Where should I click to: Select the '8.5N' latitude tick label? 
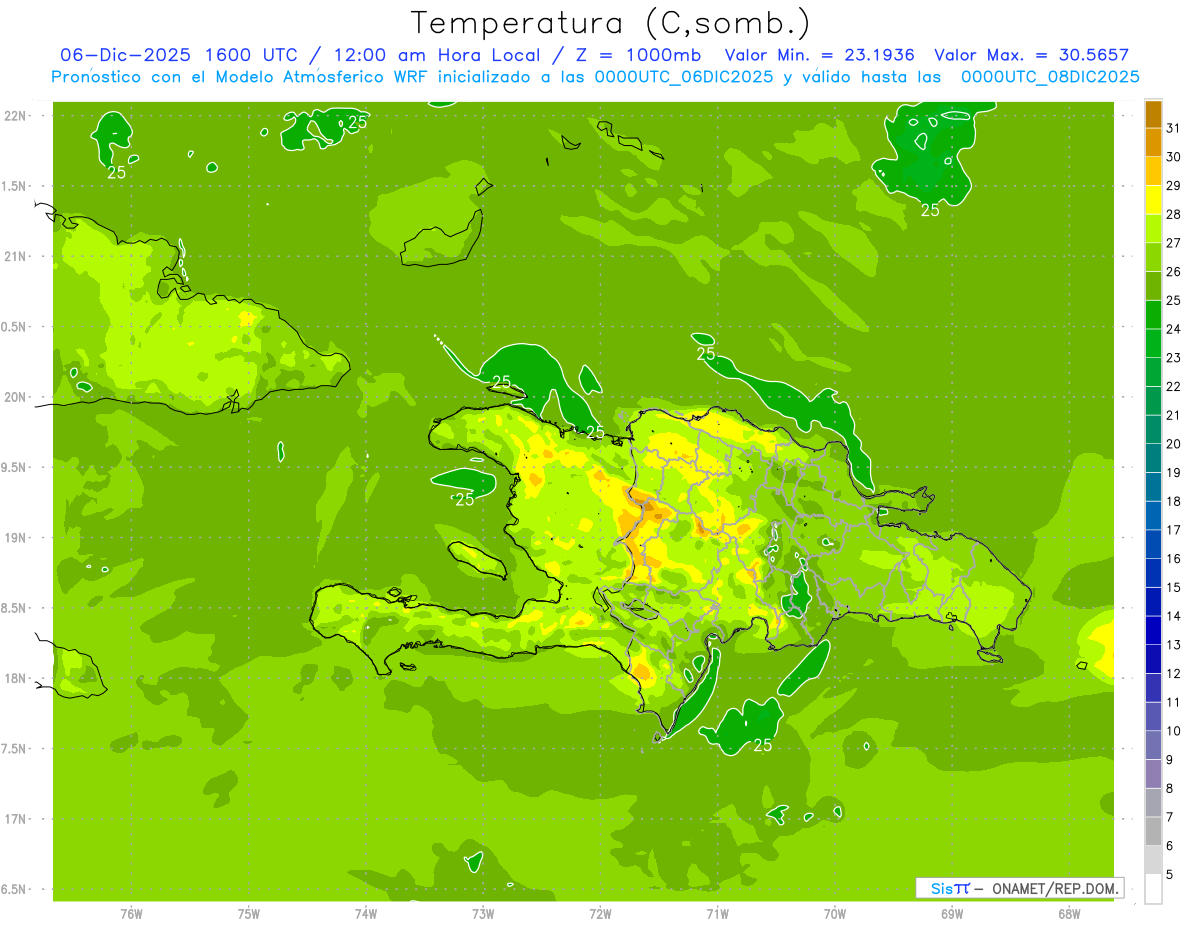coord(15,608)
